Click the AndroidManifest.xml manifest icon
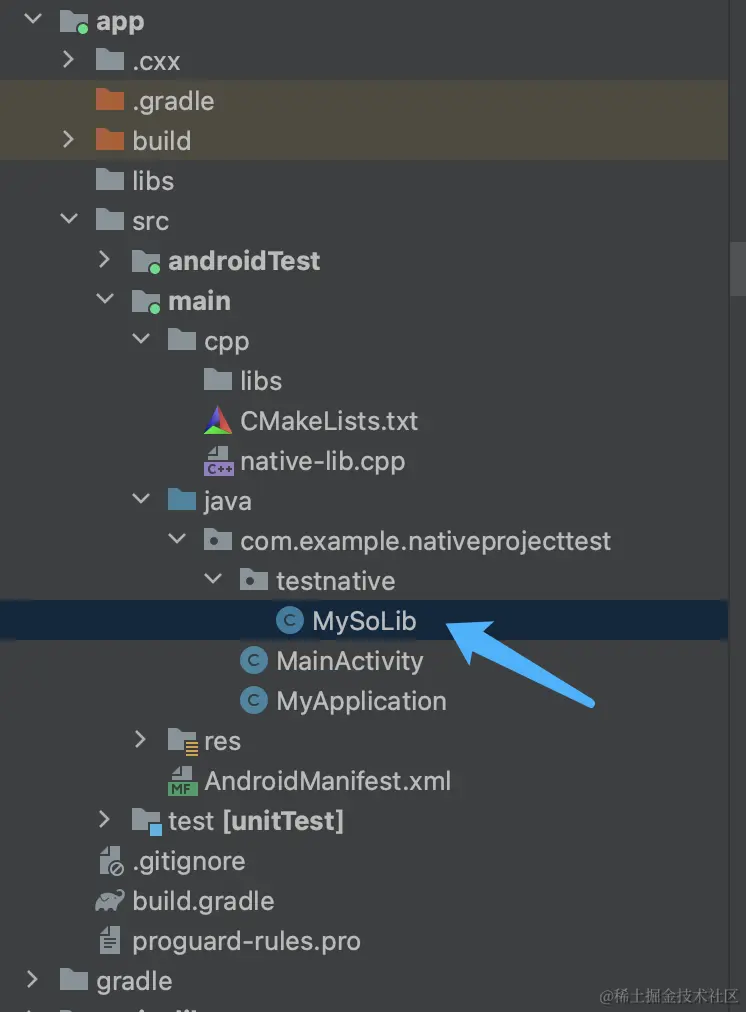This screenshot has height=1012, width=746. pyautogui.click(x=182, y=781)
